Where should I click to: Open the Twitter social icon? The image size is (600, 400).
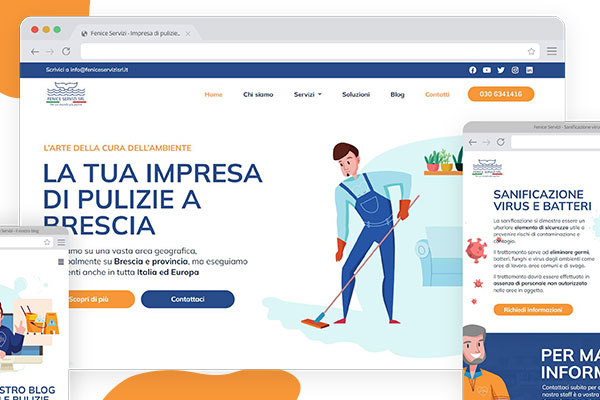tap(501, 70)
